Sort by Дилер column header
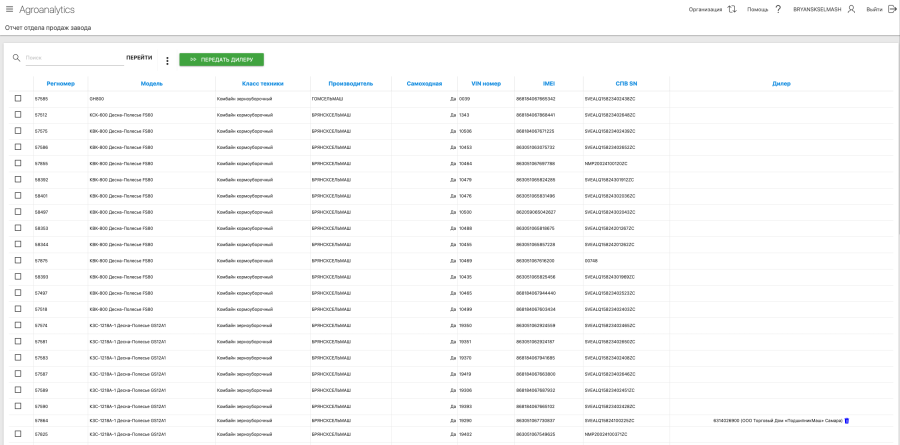 (781, 84)
